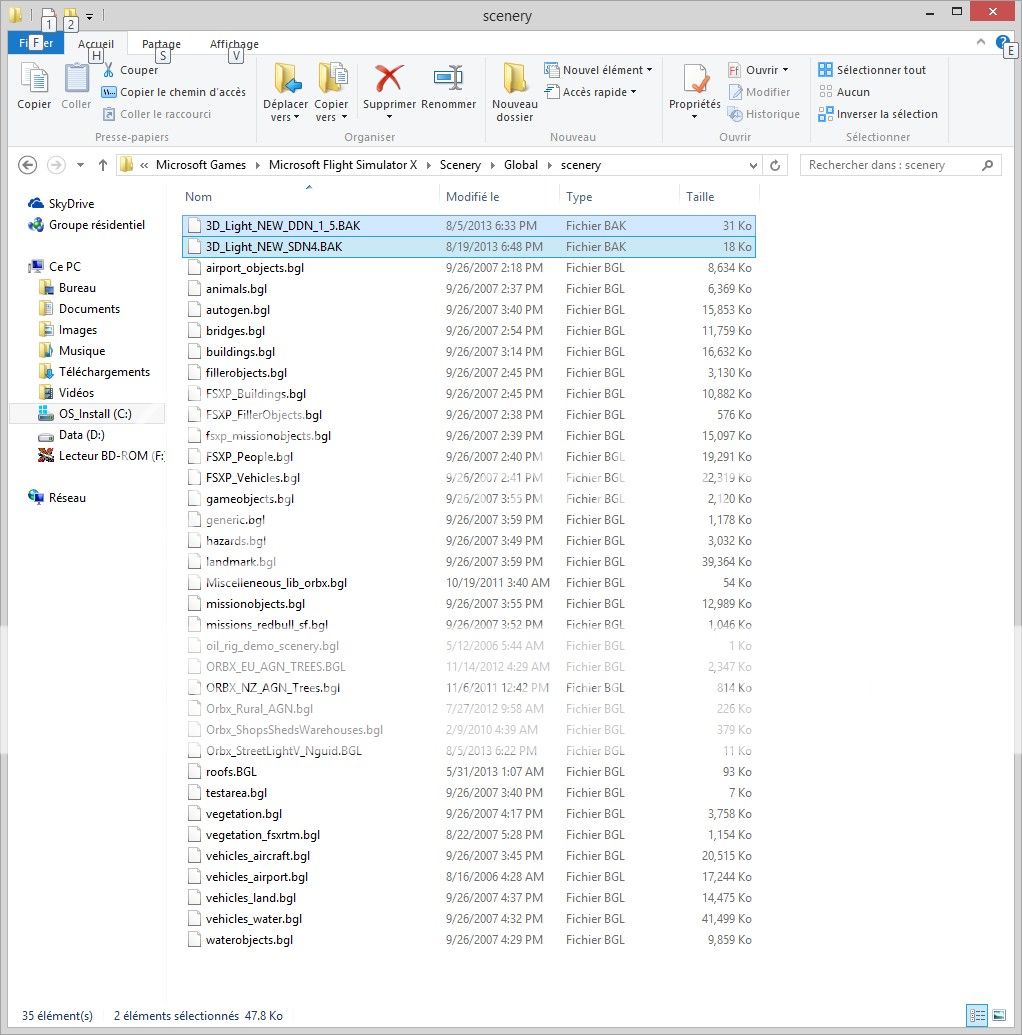Screen dimensions: 1022x1035
Task: Cut the selection with Couper
Action: [x=130, y=70]
